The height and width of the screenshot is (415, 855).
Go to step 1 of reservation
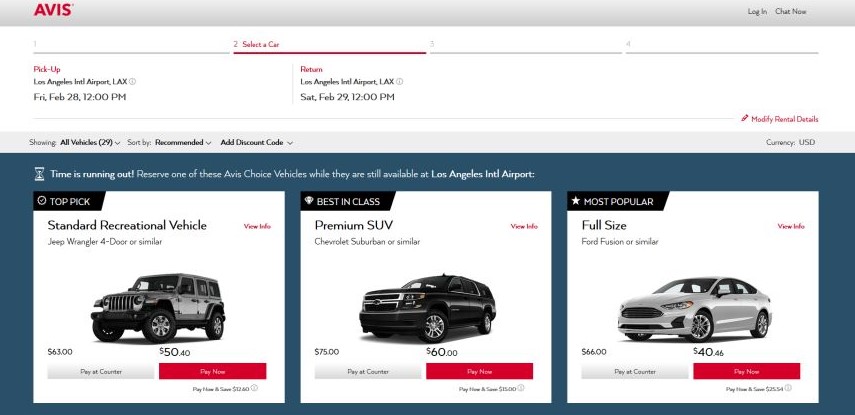(x=131, y=46)
